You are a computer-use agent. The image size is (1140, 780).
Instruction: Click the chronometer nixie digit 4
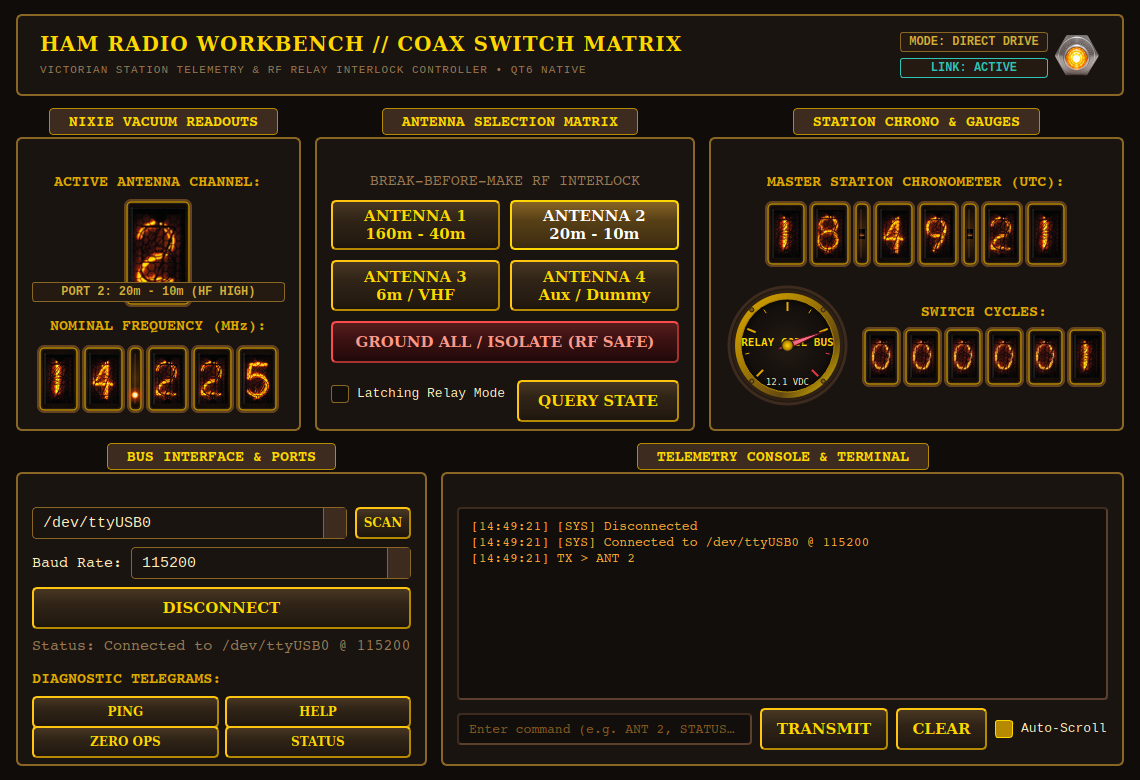[894, 234]
